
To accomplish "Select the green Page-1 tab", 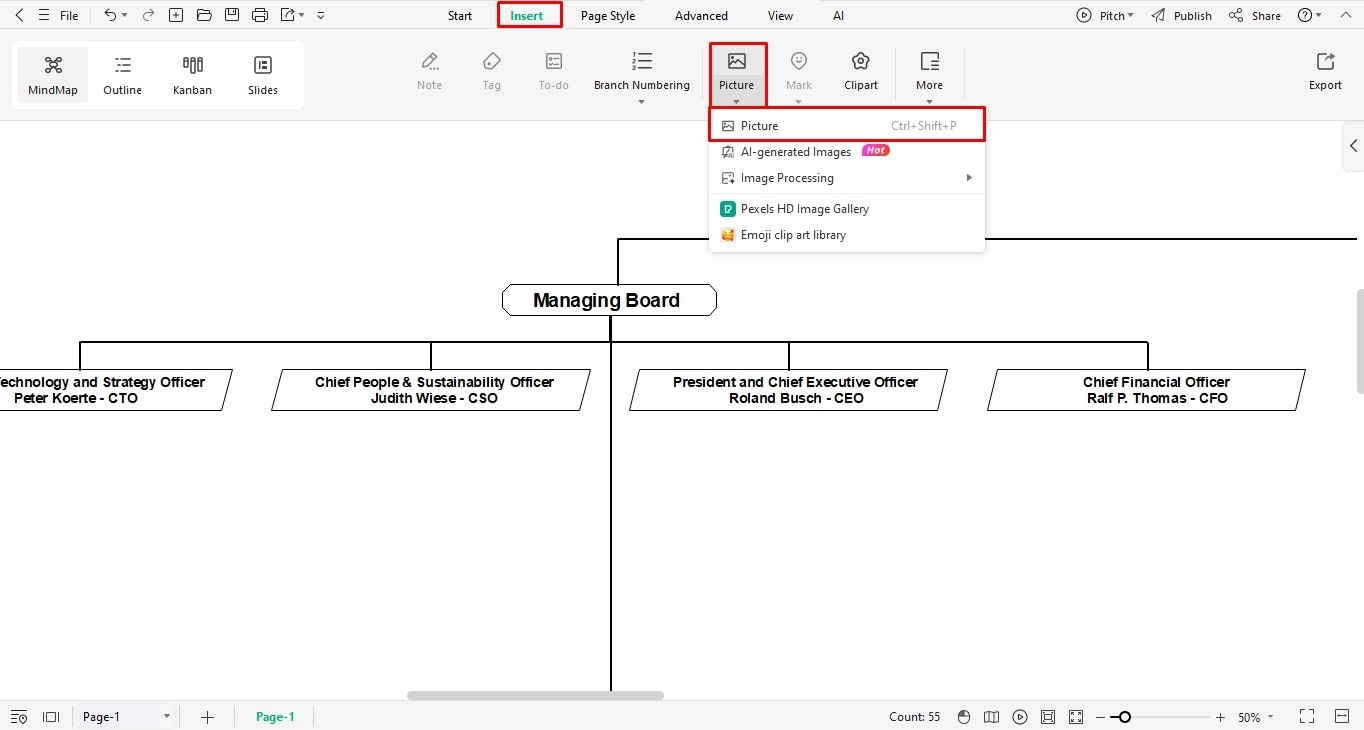I will coord(275,717).
